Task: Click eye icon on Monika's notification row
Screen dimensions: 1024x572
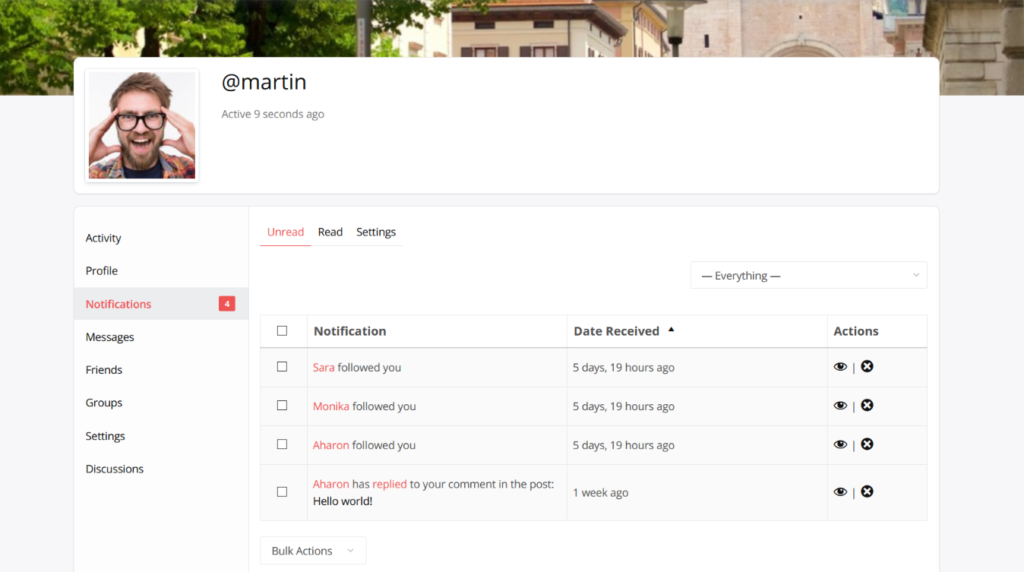Action: click(x=840, y=406)
